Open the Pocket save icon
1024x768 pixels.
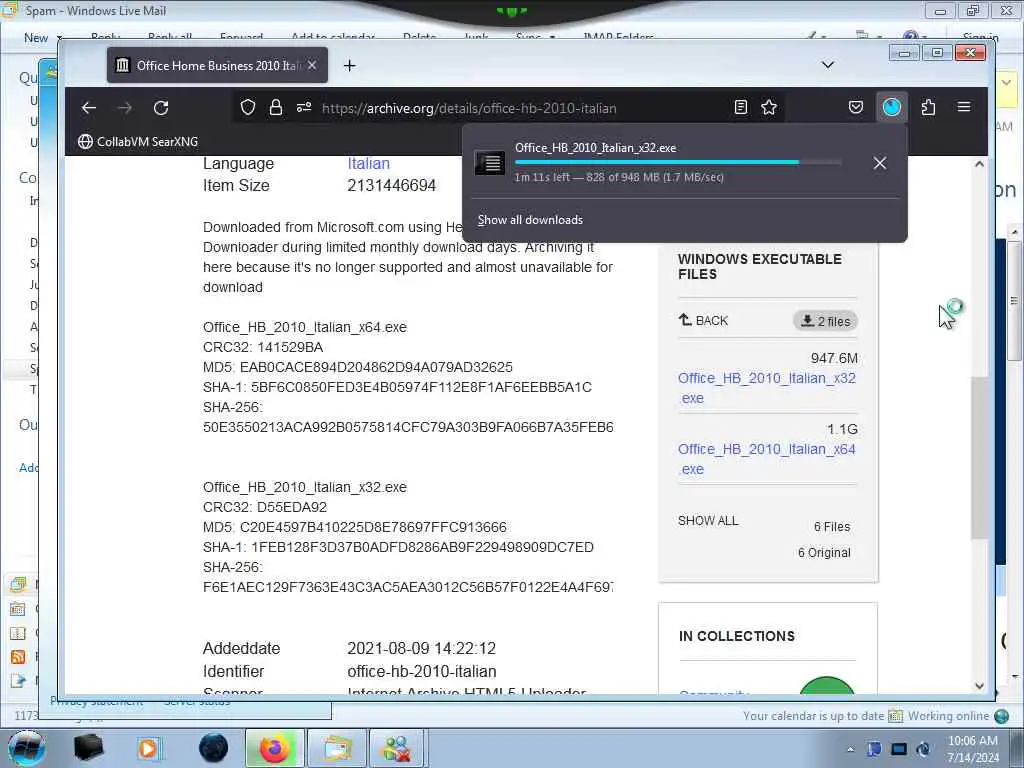[856, 108]
